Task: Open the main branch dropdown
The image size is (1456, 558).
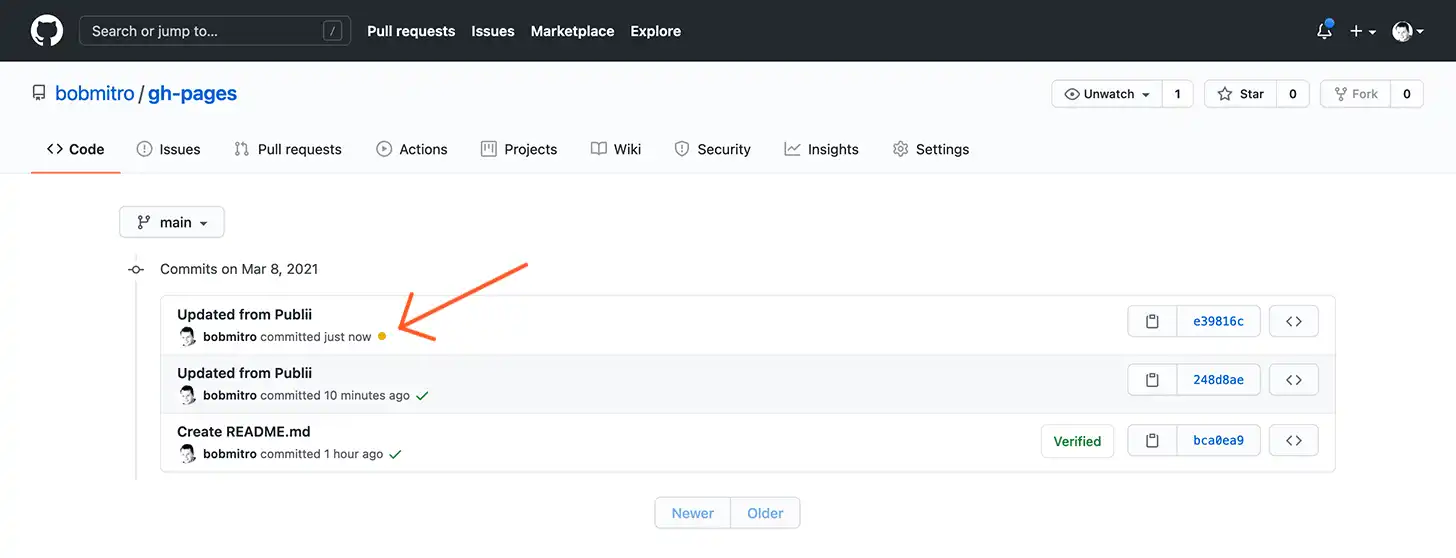Action: (x=172, y=222)
